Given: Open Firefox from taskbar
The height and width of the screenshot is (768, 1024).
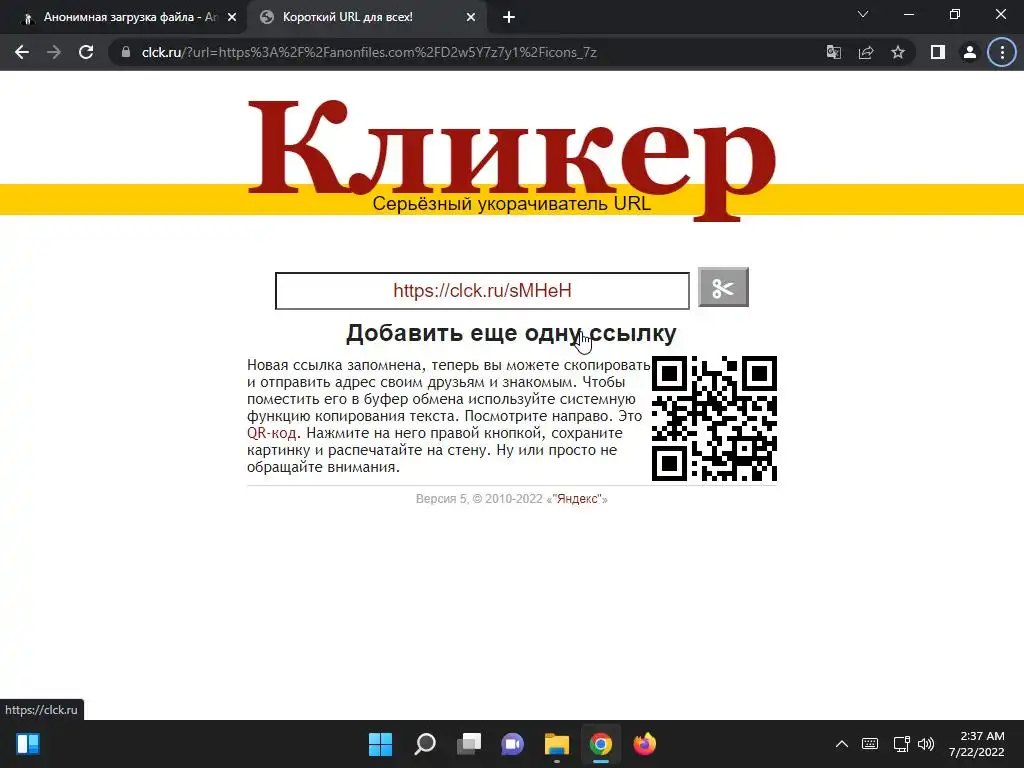Looking at the screenshot, I should 645,744.
